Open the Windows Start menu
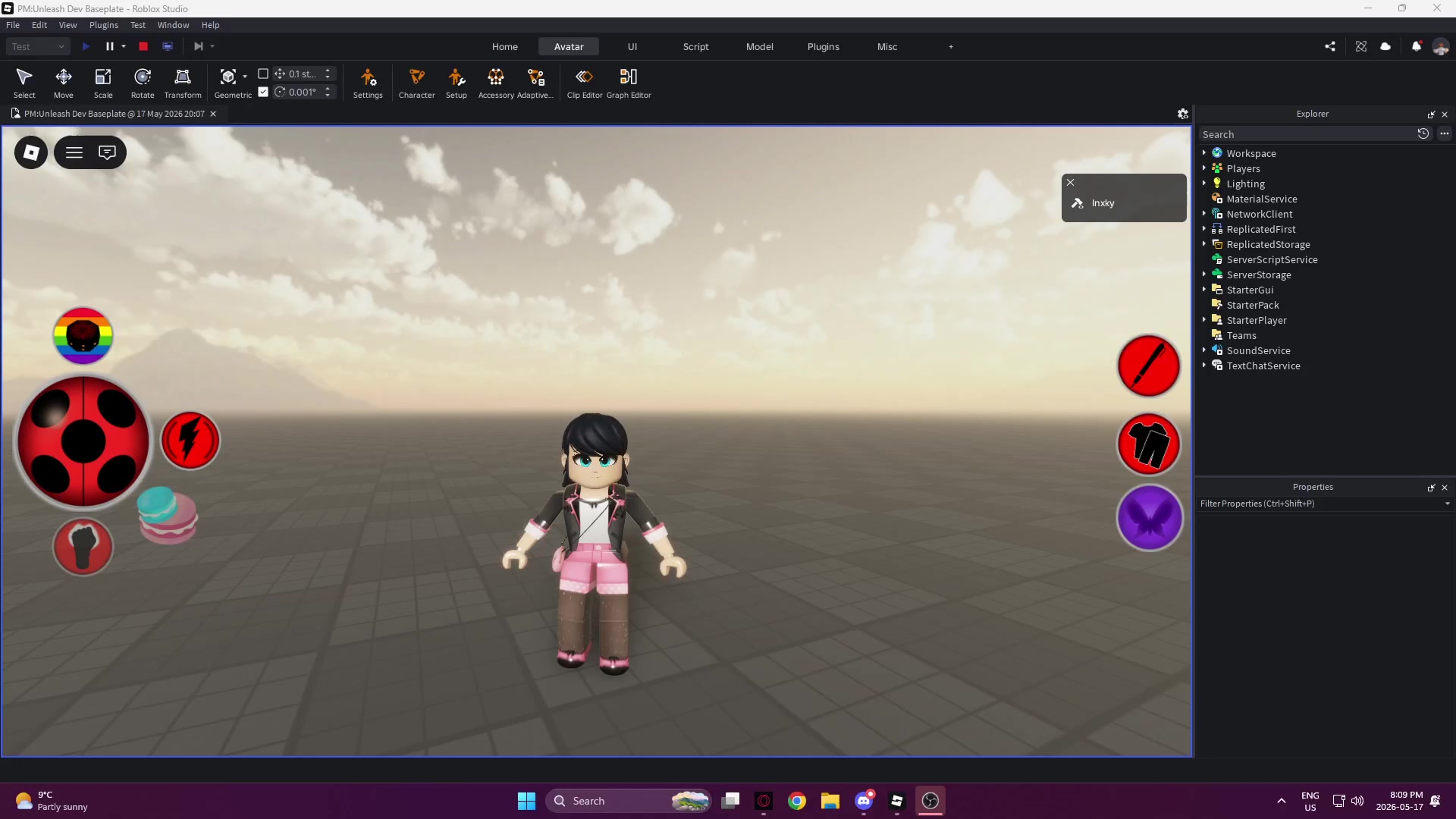 [526, 801]
